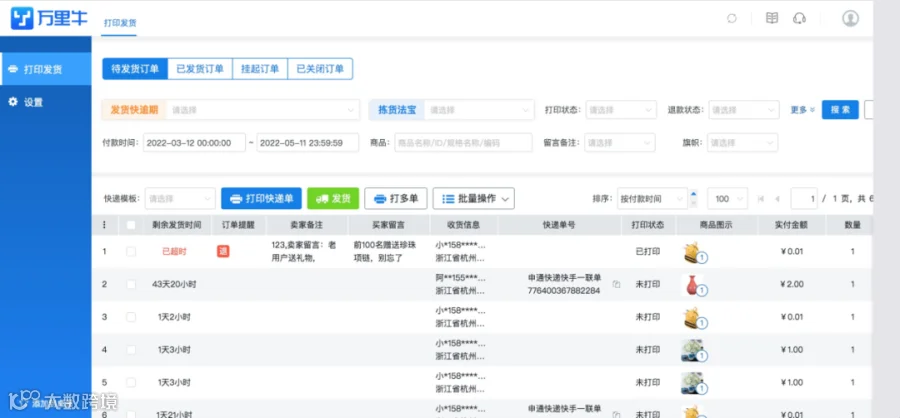Viewport: 900px width, 418px height.
Task: Open the 挂起订单 tab
Action: click(x=260, y=69)
